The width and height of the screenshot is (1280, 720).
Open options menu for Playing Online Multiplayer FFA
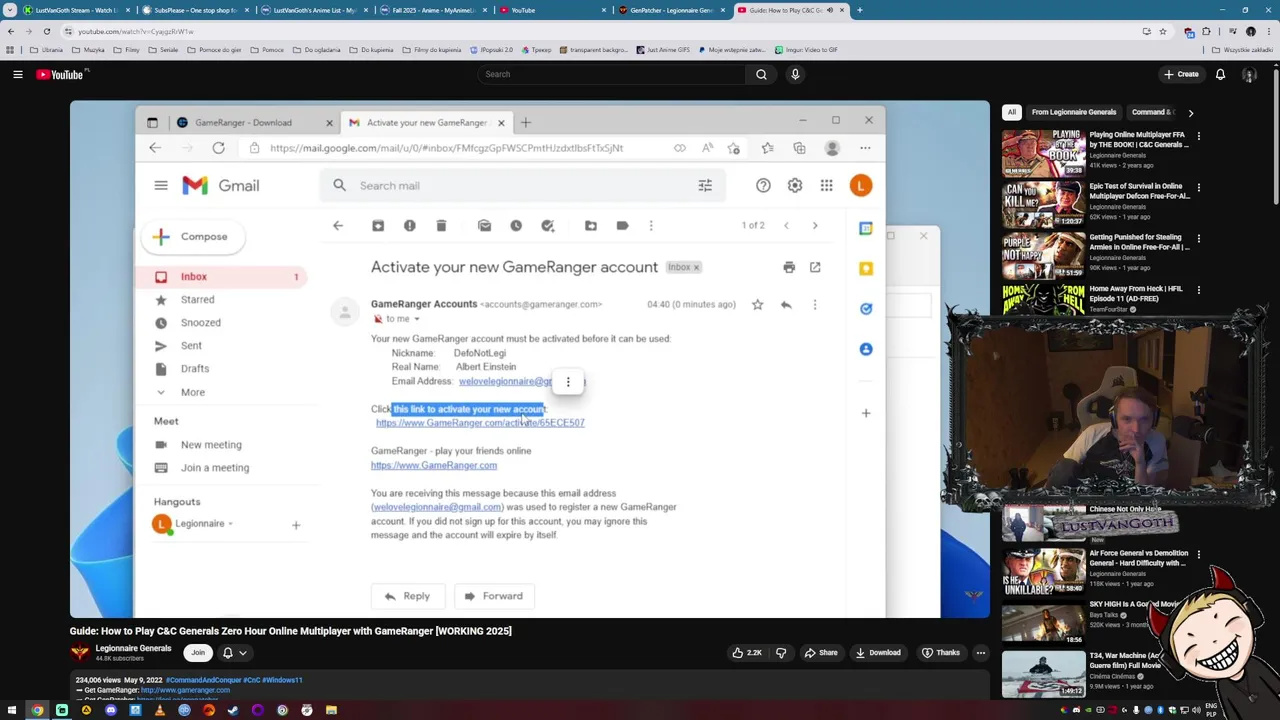(1198, 136)
